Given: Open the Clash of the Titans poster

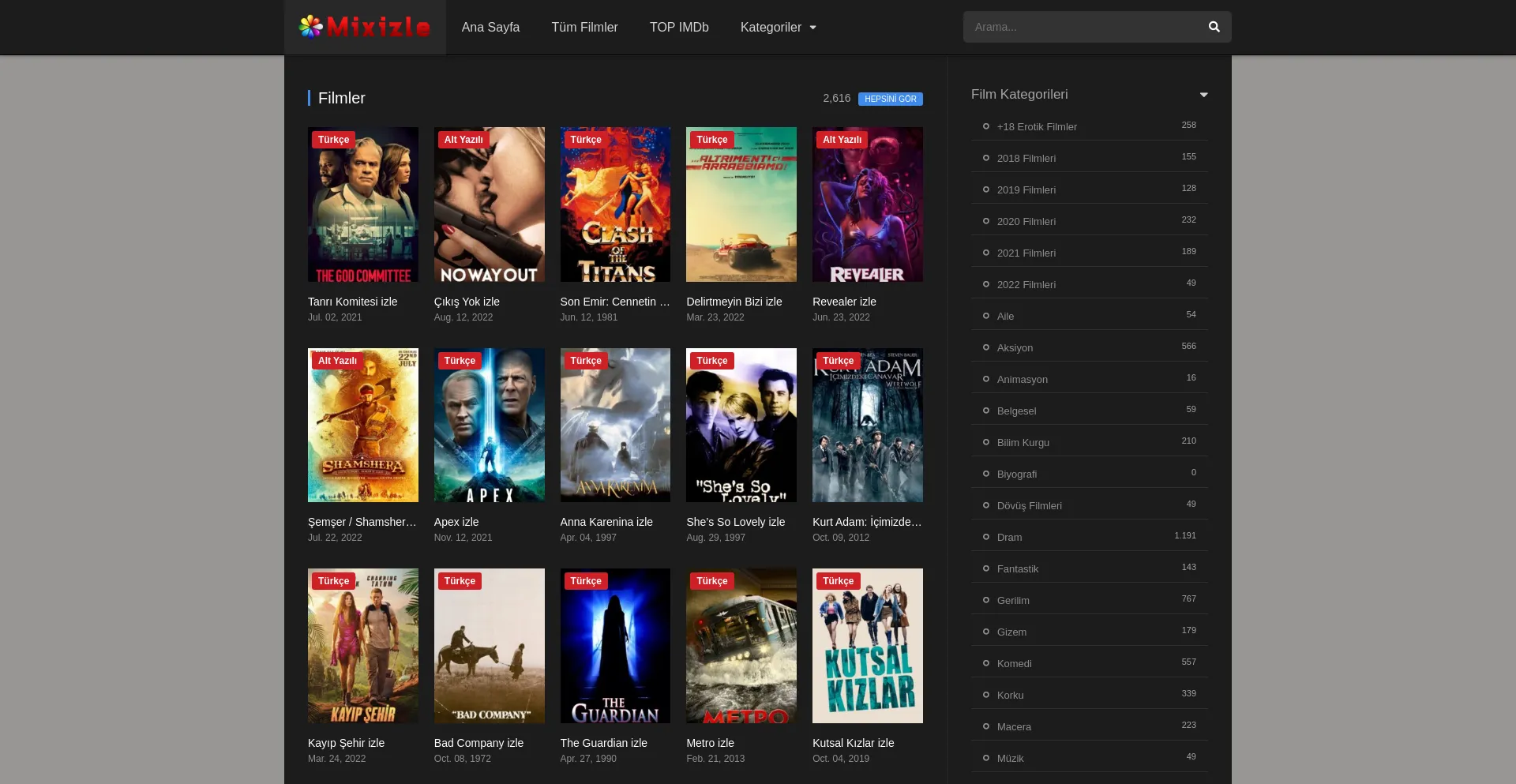Looking at the screenshot, I should point(615,204).
